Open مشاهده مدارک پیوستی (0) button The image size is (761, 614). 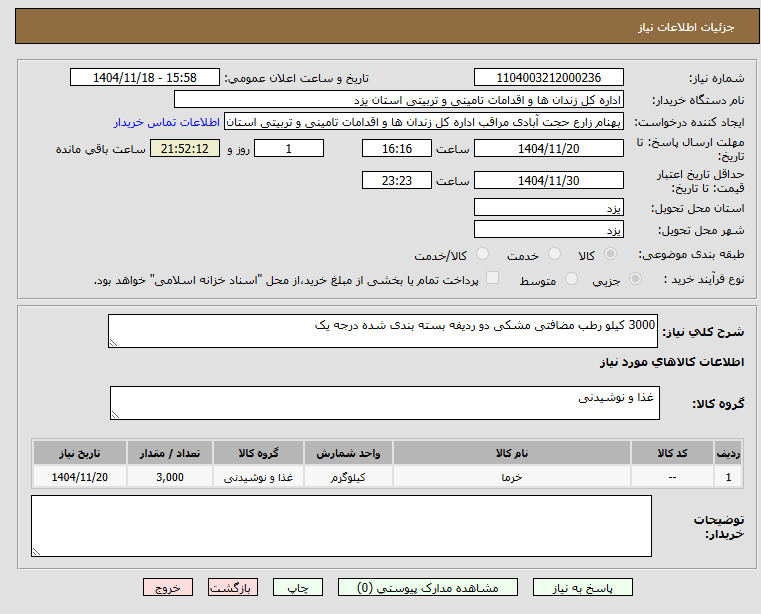coord(428,587)
